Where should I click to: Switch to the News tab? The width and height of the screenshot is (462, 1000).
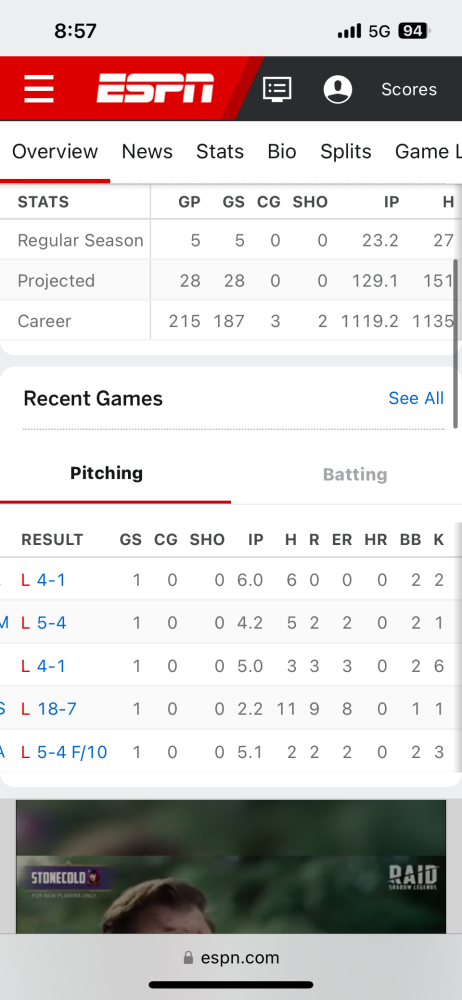147,151
